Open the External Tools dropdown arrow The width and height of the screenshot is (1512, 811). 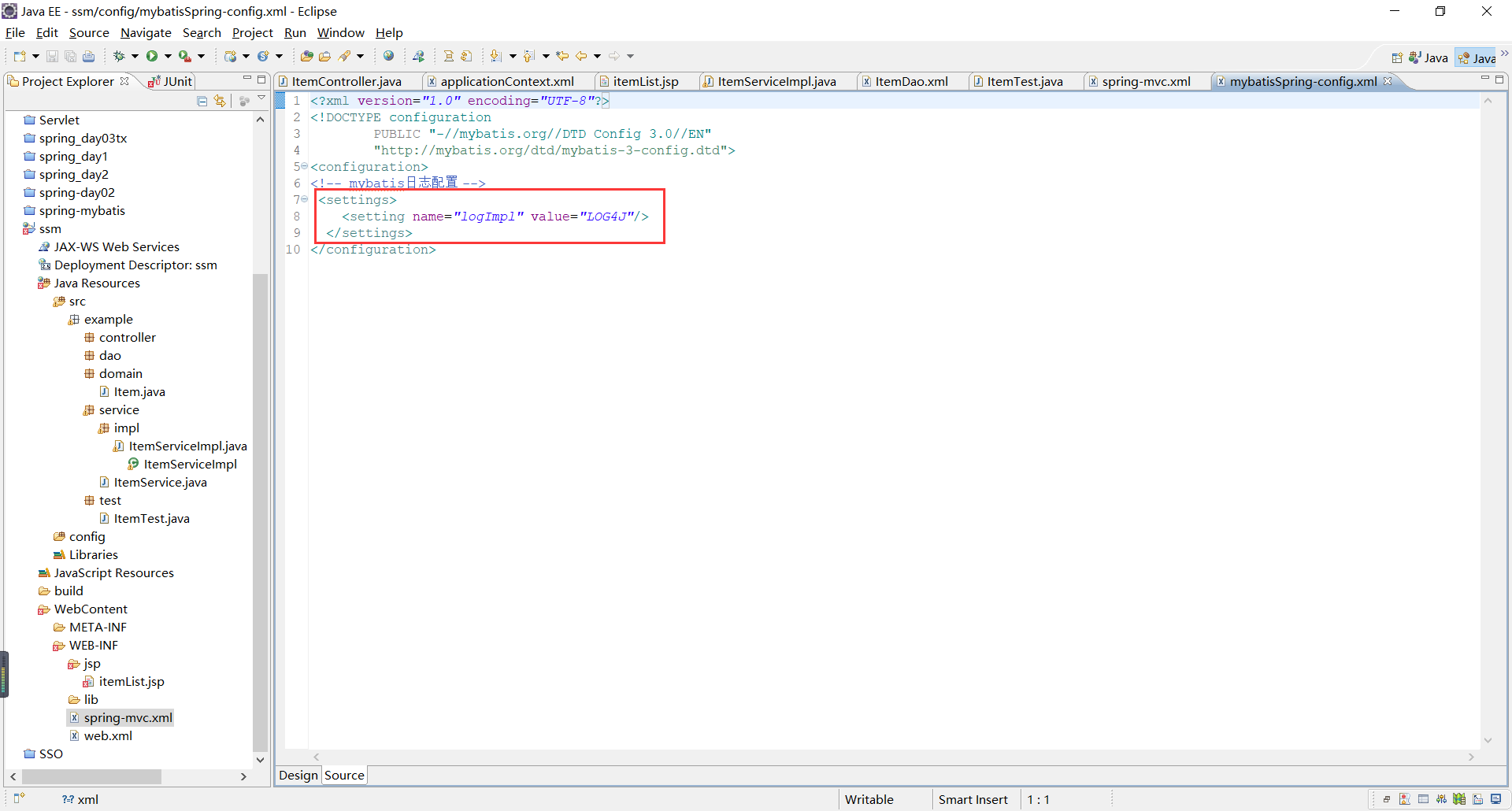click(201, 56)
